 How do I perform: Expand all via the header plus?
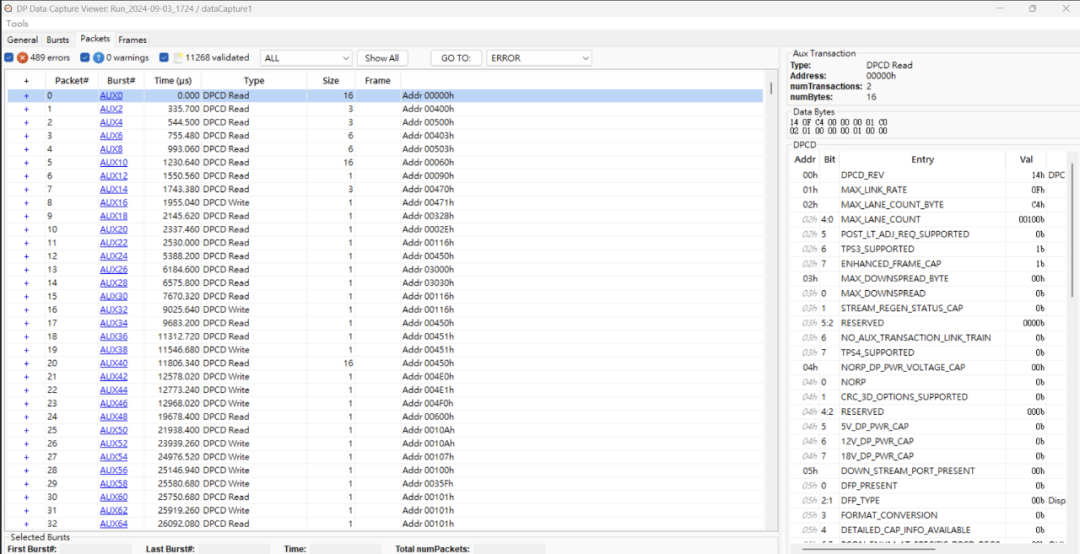pos(26,81)
